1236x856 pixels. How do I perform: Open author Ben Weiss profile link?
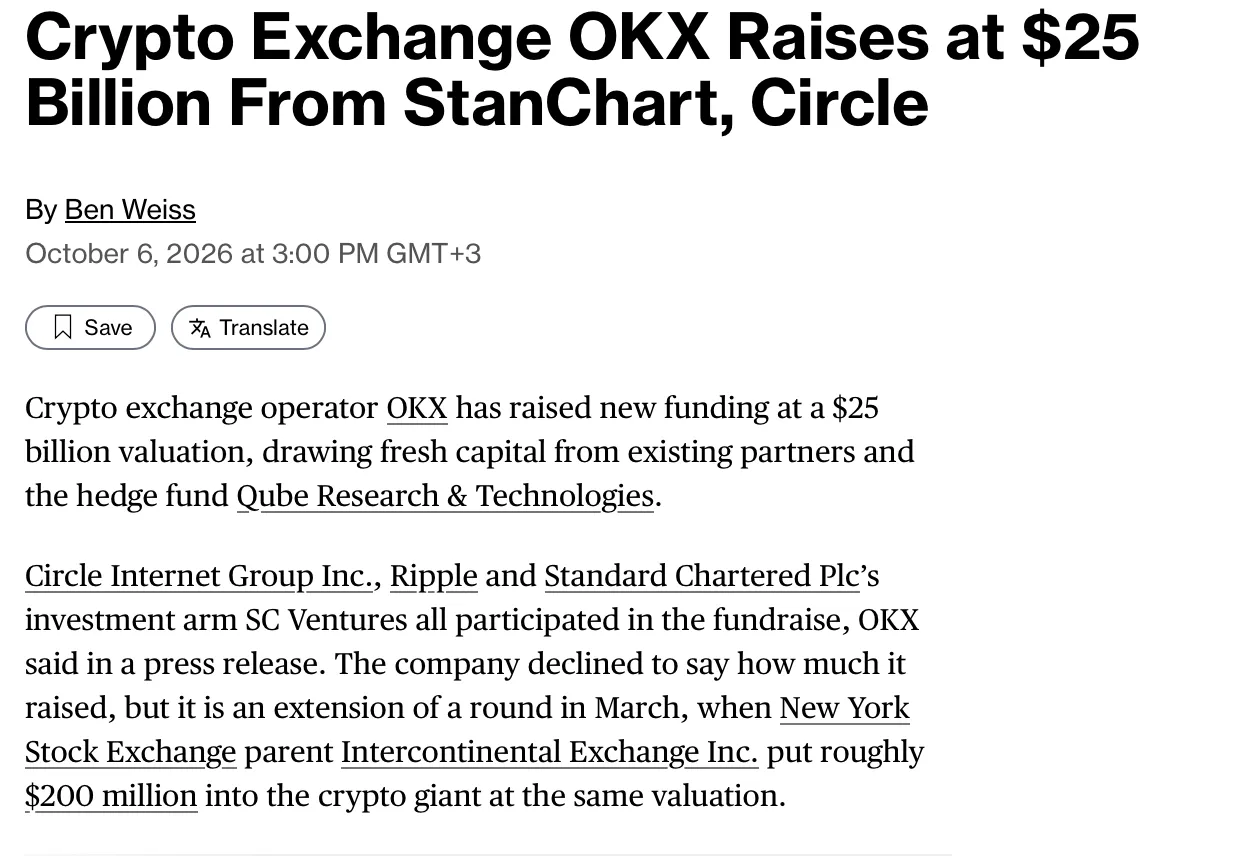pos(130,209)
